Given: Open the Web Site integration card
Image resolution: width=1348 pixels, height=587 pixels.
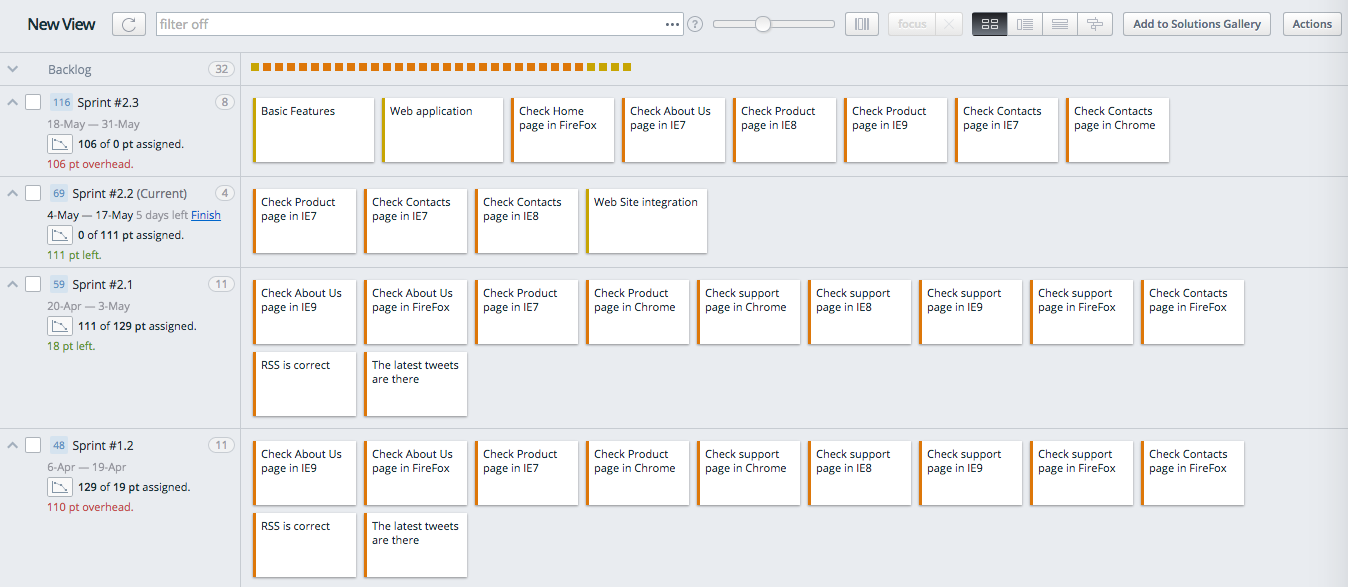Looking at the screenshot, I should pyautogui.click(x=647, y=221).
